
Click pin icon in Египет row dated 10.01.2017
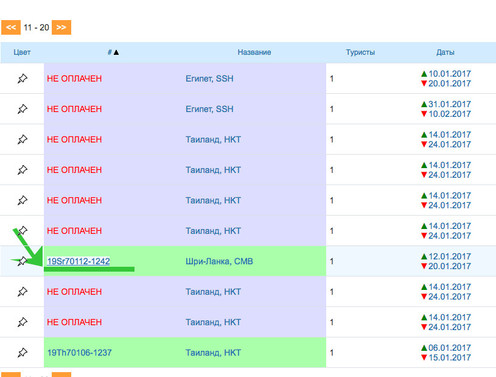tap(22, 79)
